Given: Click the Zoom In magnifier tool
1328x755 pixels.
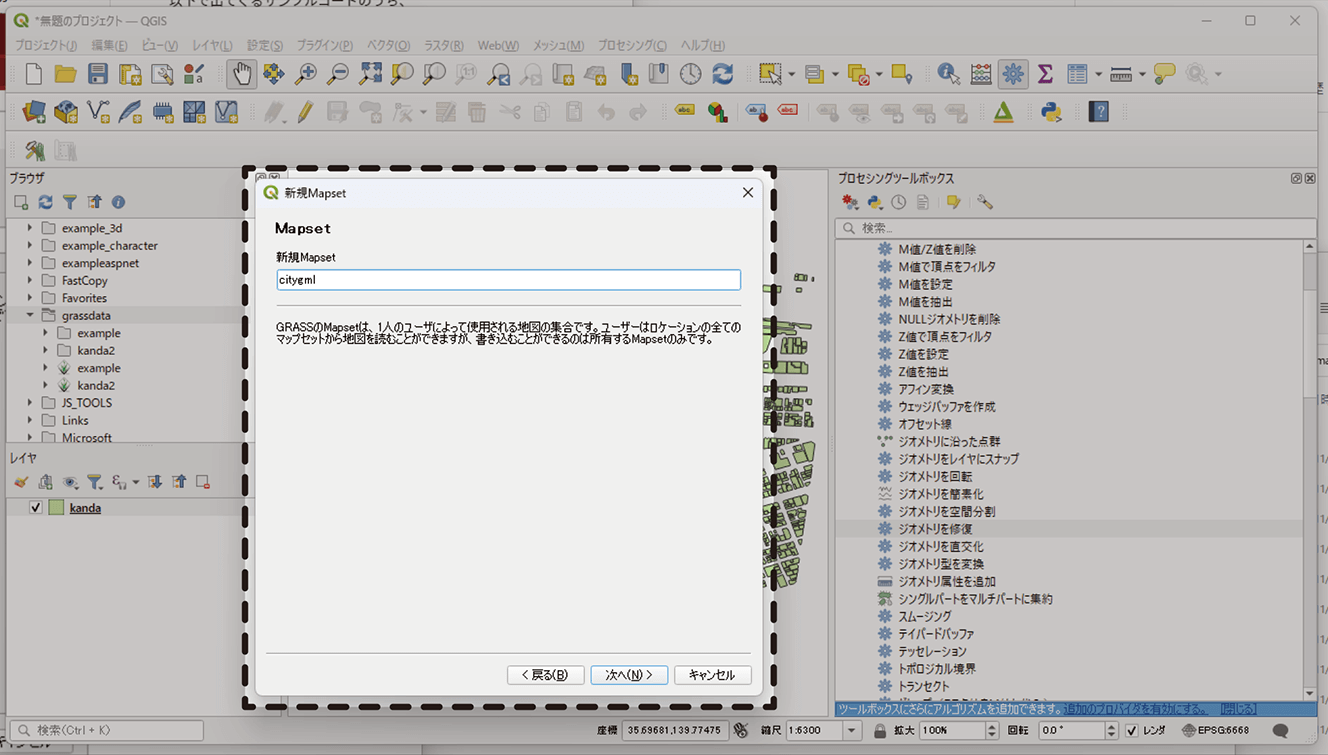Looking at the screenshot, I should [306, 74].
